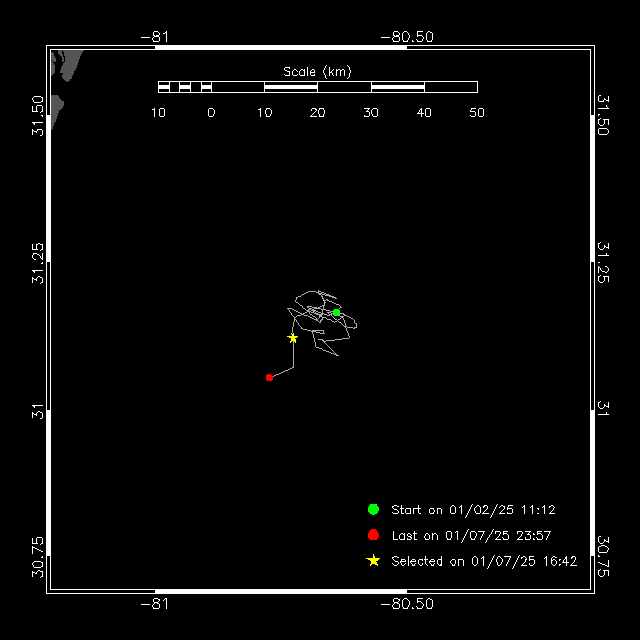Click the 31.25 latitude label on left axis
640x640 pixels.
(x=37, y=261)
